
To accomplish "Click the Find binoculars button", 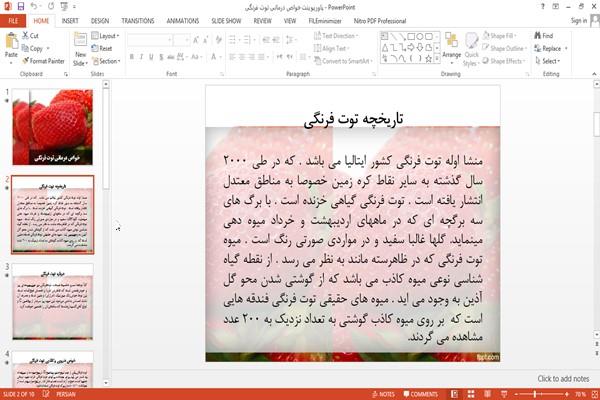I will tap(544, 36).
